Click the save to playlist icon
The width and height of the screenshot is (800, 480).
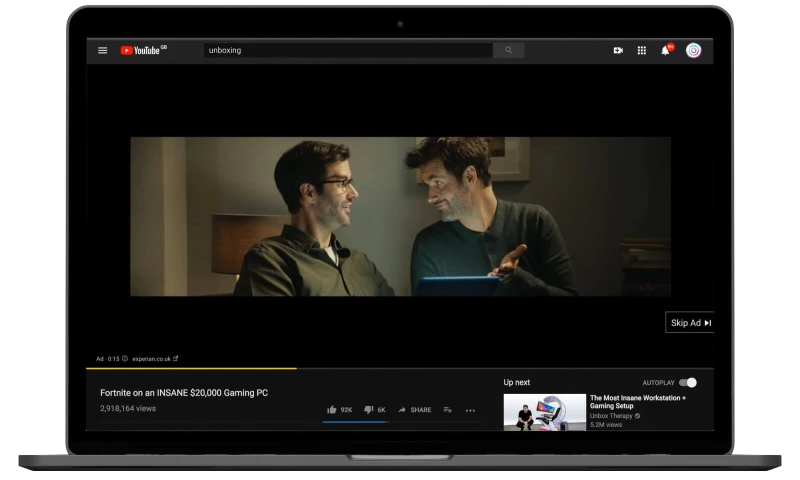click(x=447, y=410)
